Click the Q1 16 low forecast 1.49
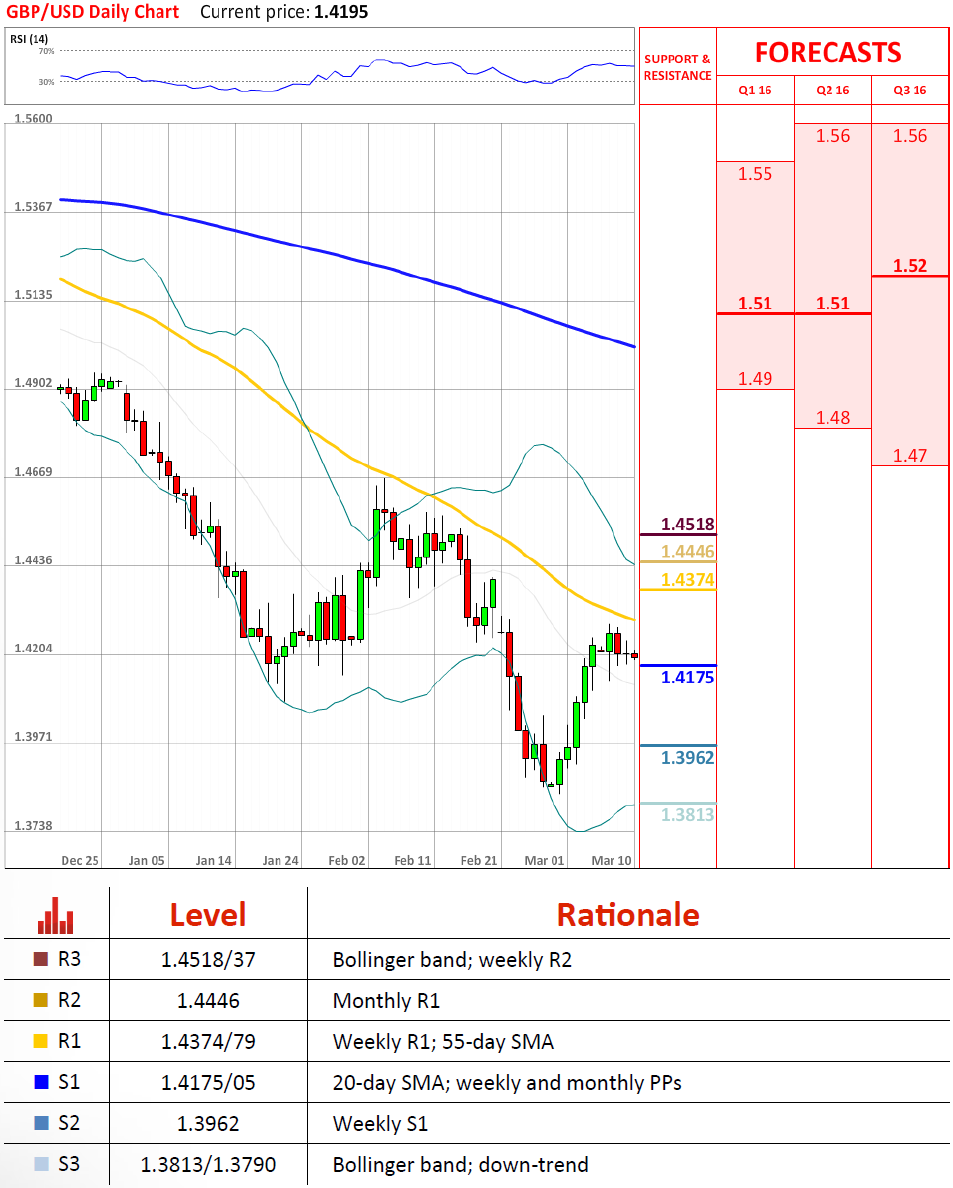Screen dimensions: 953x1188 point(755,379)
